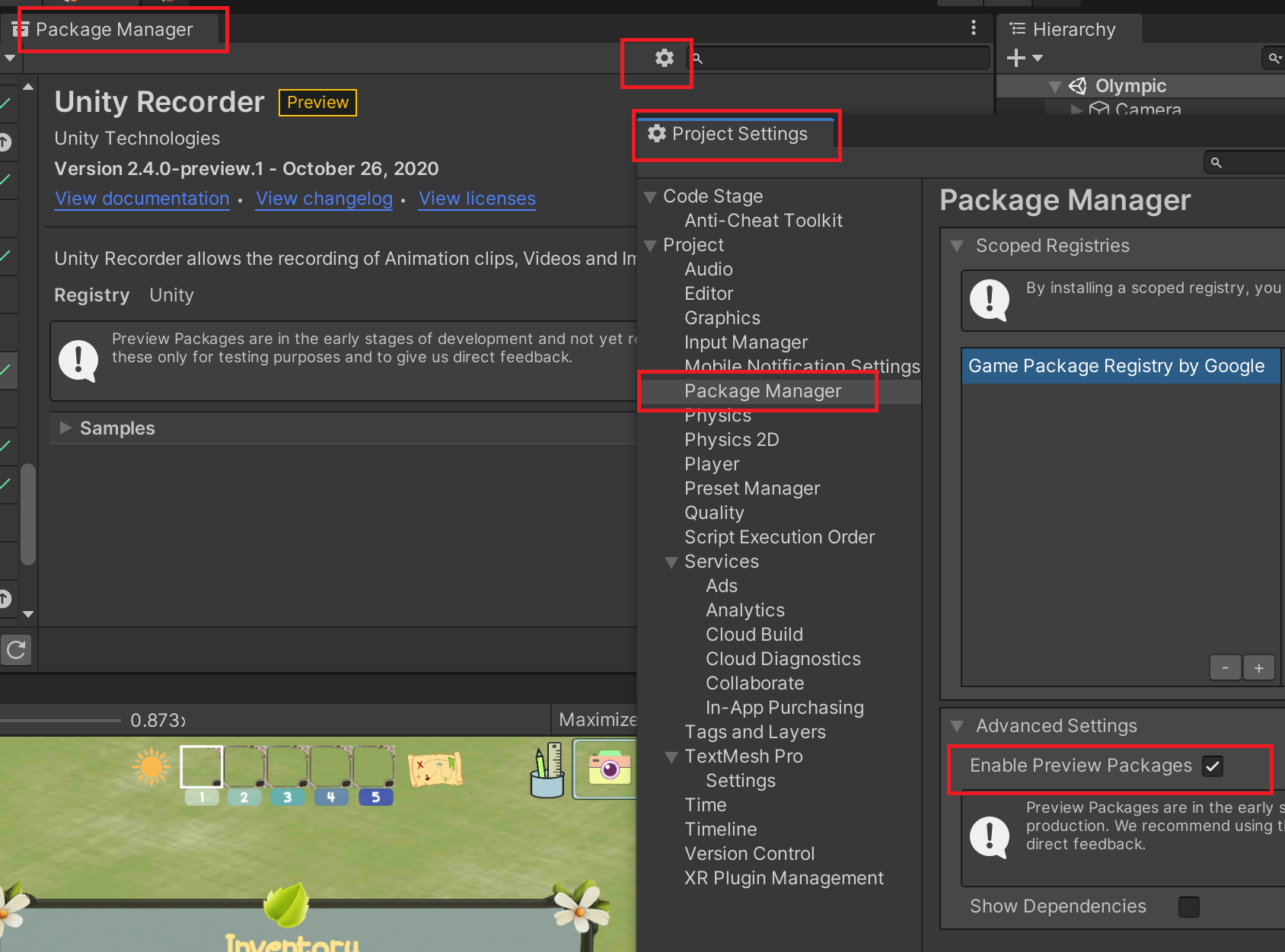This screenshot has height=952, width=1285.
Task: Select Analytics under Services
Action: point(745,610)
